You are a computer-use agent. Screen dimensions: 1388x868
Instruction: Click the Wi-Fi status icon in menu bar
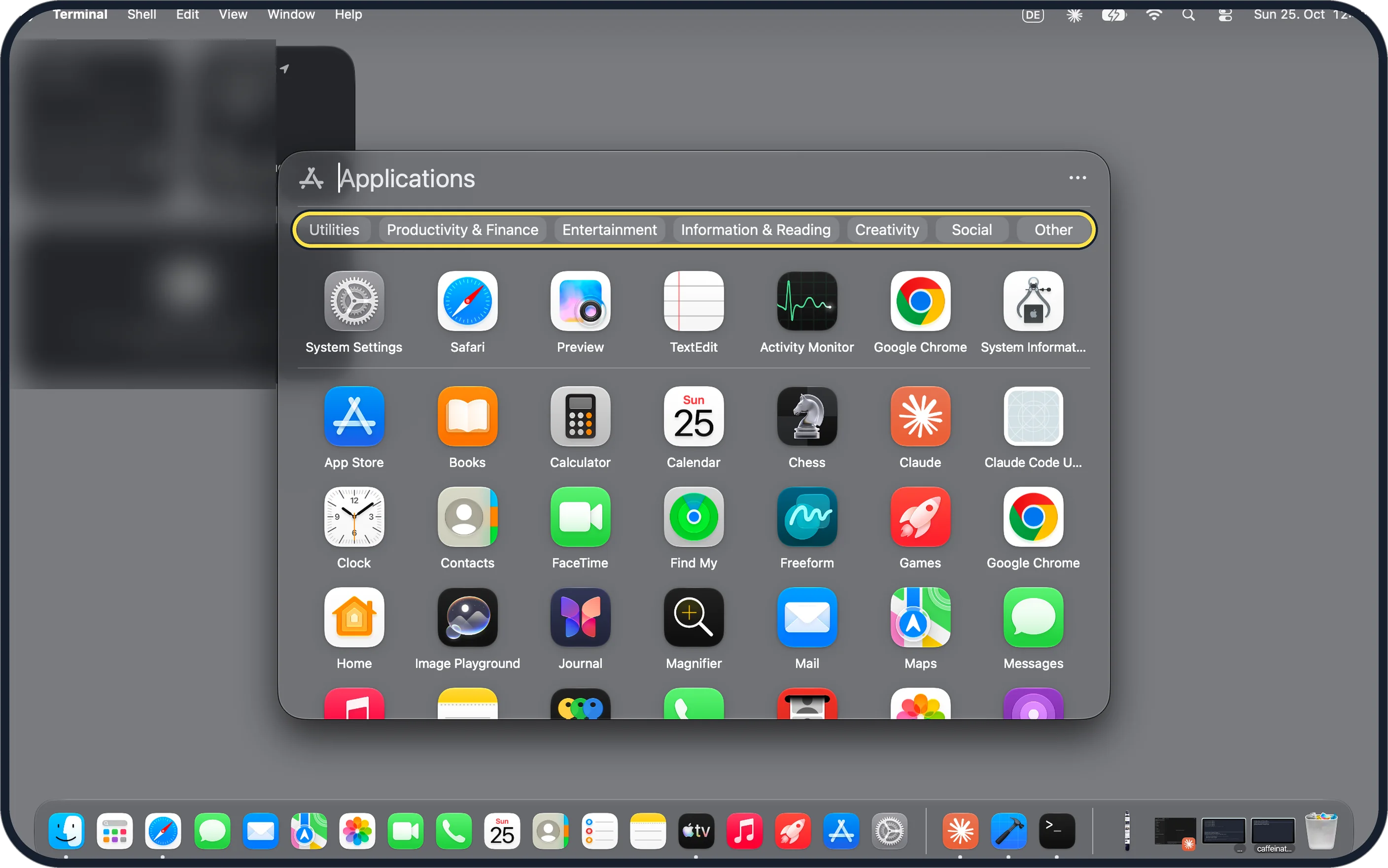tap(1154, 15)
